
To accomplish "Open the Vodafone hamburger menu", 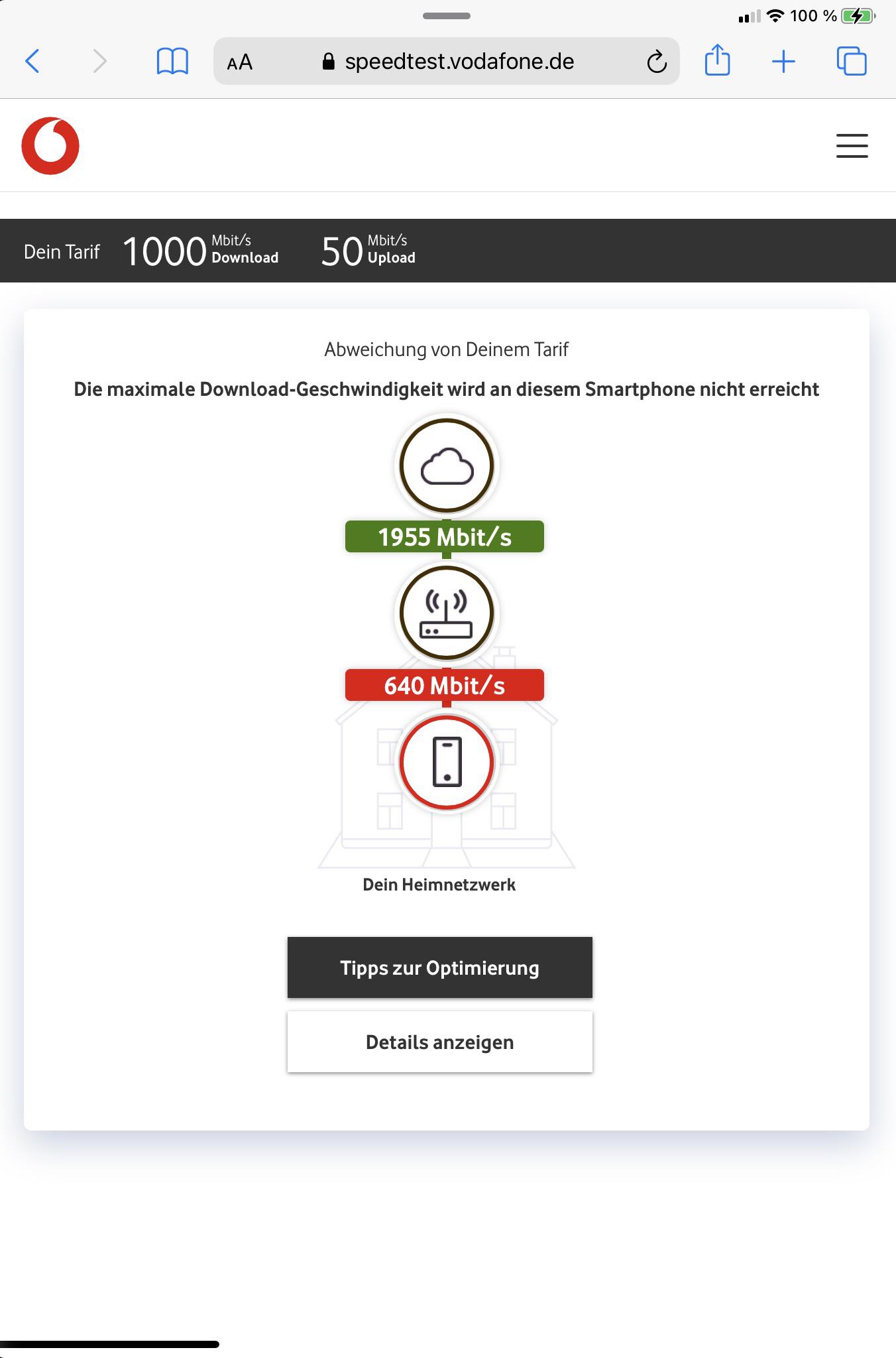I will (x=852, y=145).
